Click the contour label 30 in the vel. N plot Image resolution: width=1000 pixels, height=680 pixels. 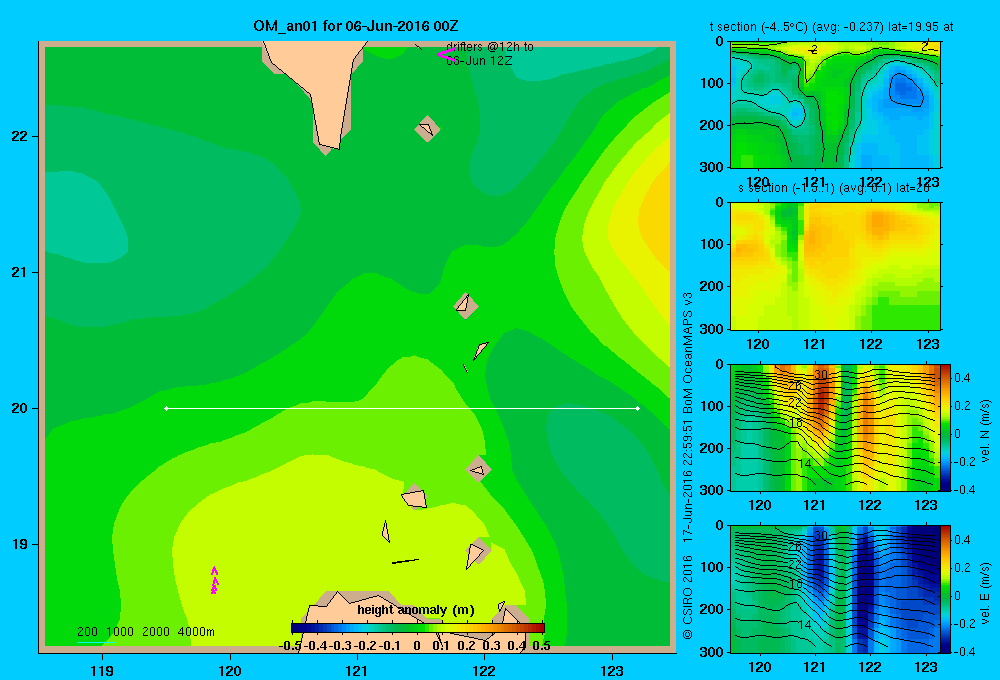[x=821, y=374]
